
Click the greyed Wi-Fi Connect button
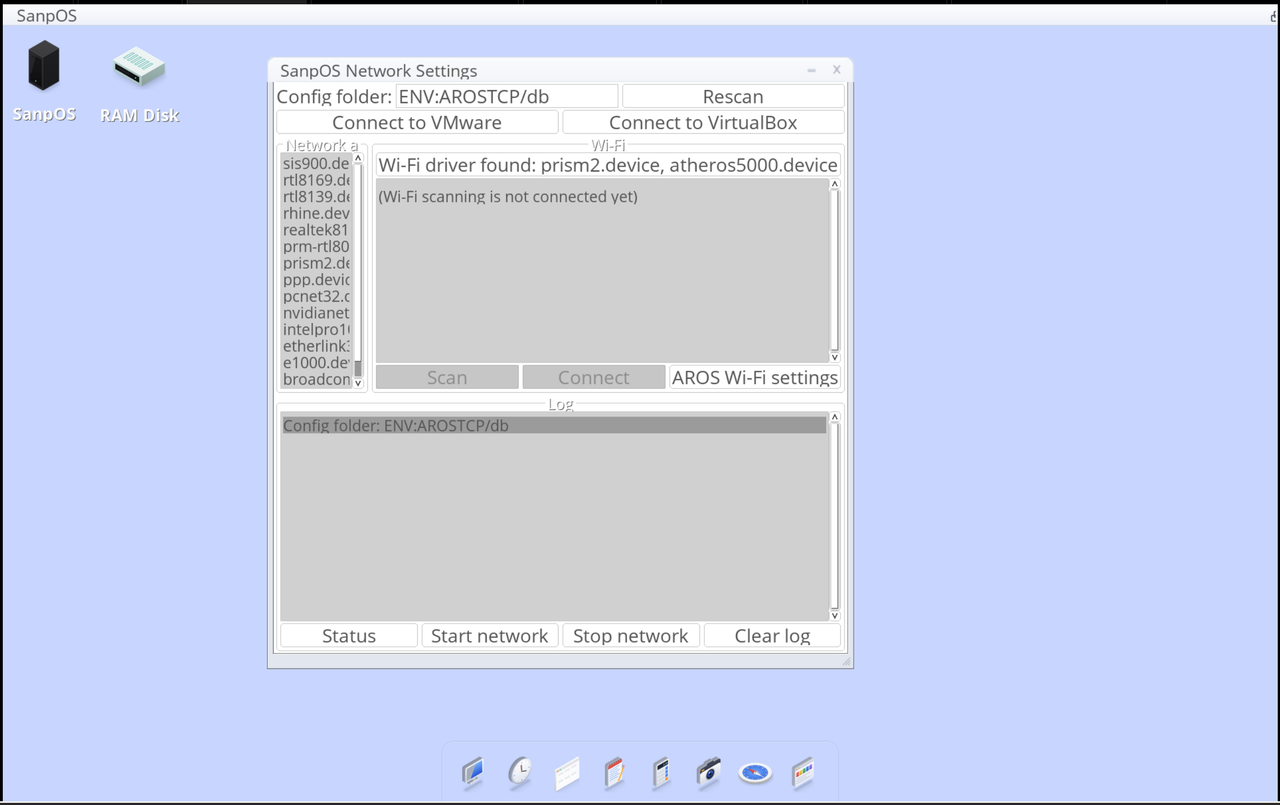point(594,377)
